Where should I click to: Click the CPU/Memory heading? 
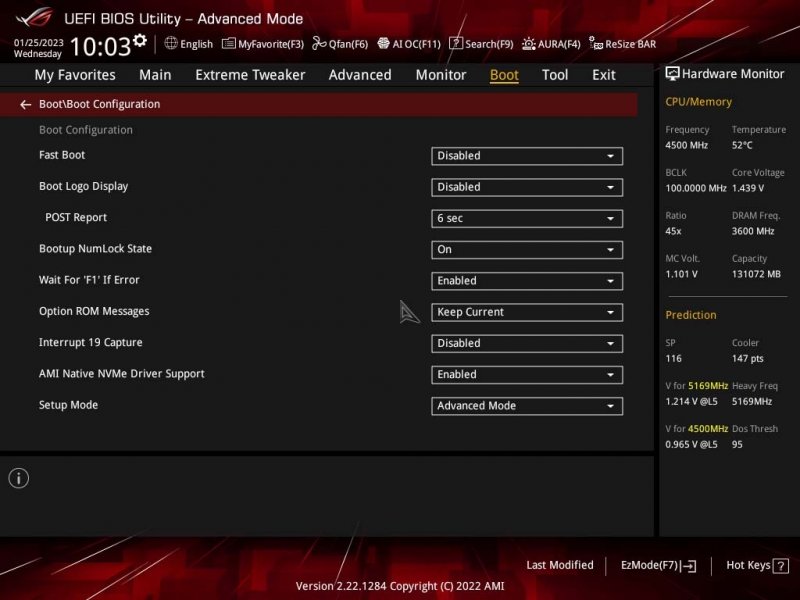698,102
